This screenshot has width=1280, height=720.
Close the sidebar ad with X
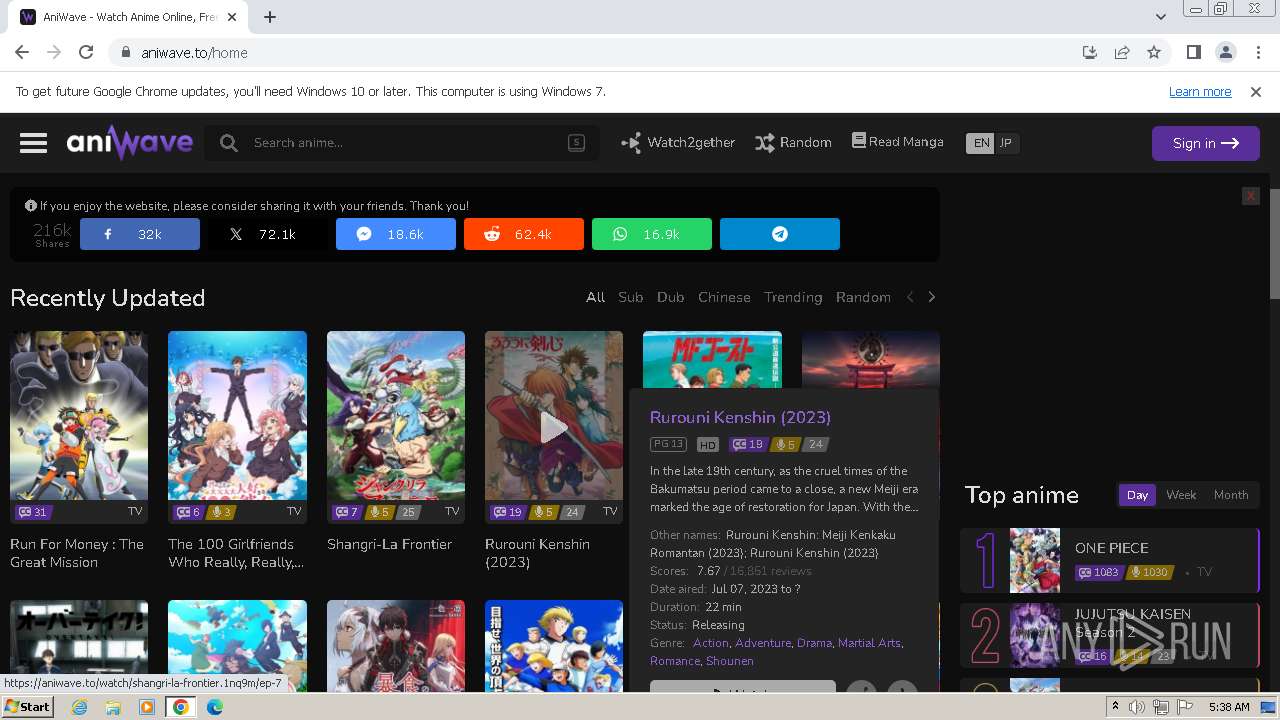pyautogui.click(x=1250, y=196)
